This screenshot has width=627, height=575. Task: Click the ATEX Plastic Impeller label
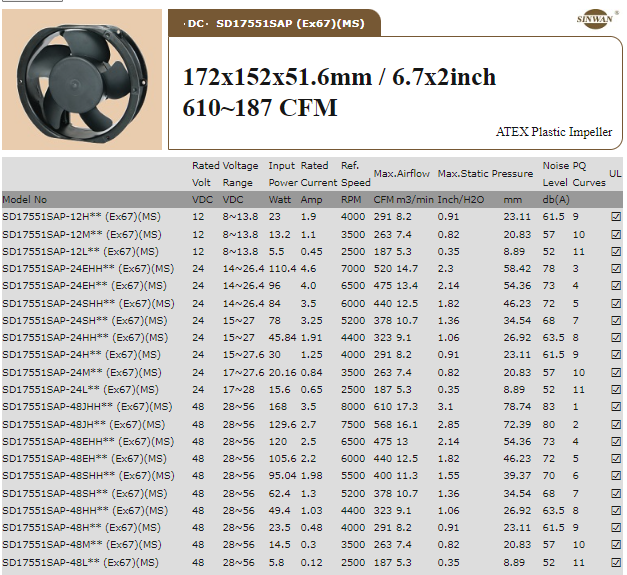(x=554, y=131)
